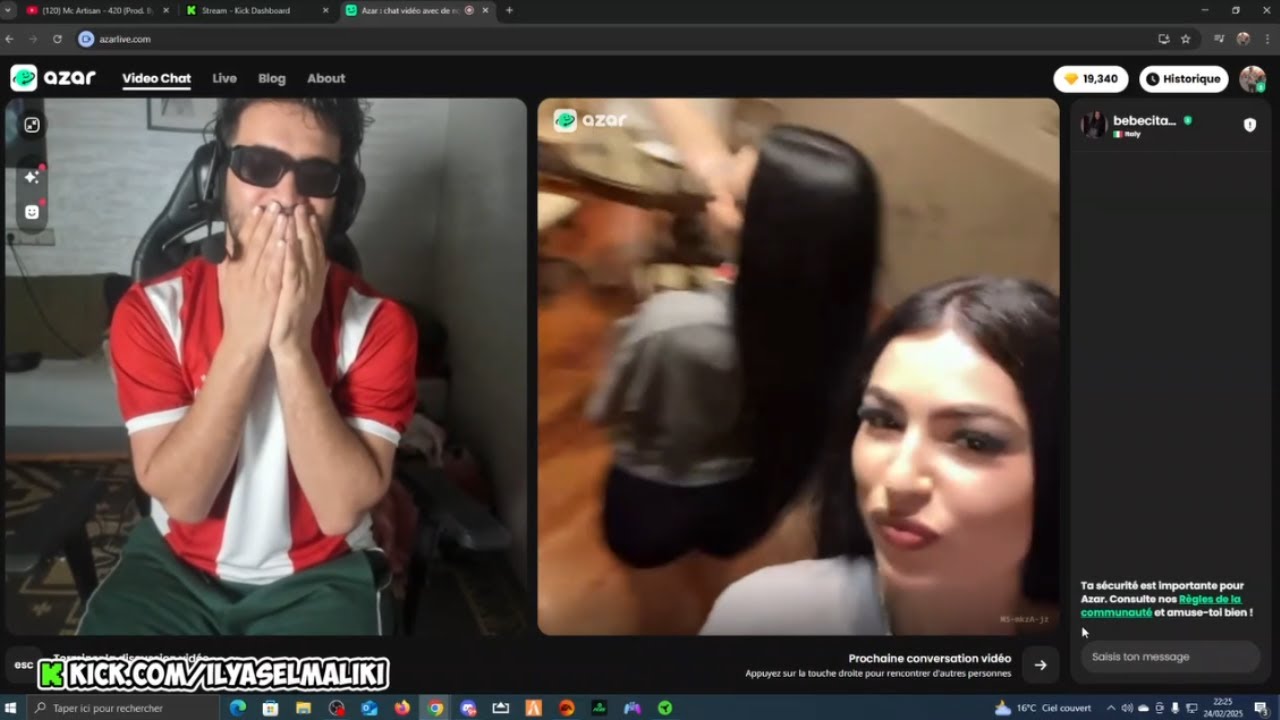Click the Azar logo in the header
Image resolution: width=1280 pixels, height=720 pixels.
pos(53,78)
